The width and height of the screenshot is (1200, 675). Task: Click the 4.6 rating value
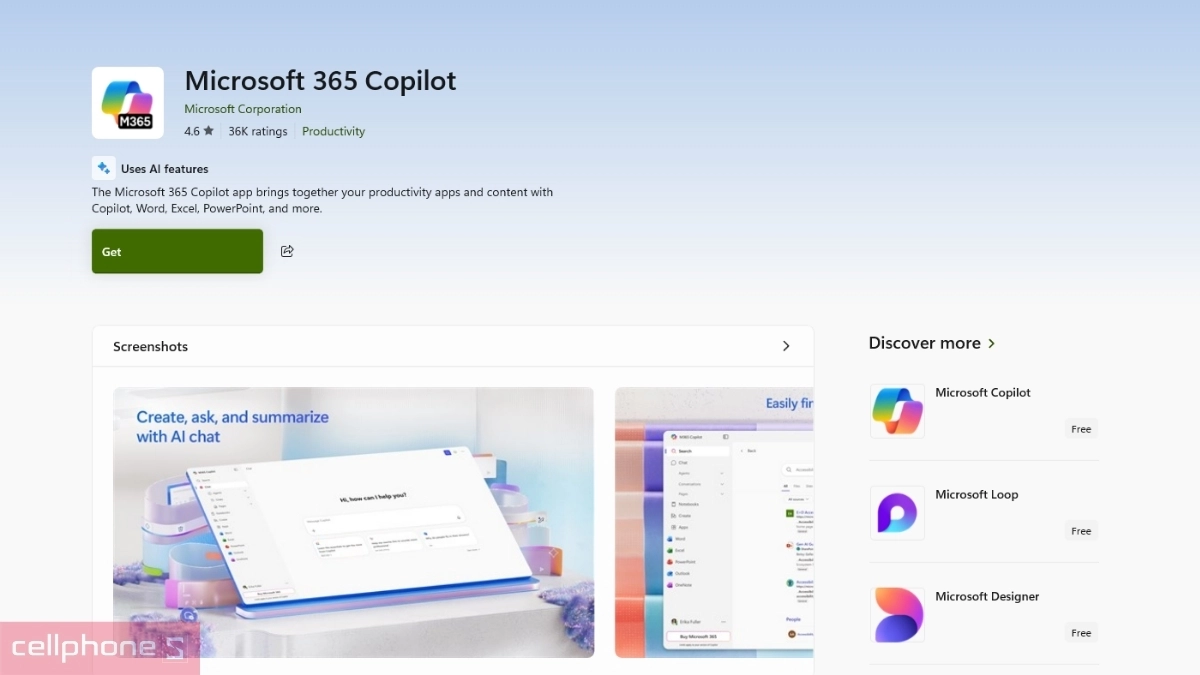pos(192,131)
